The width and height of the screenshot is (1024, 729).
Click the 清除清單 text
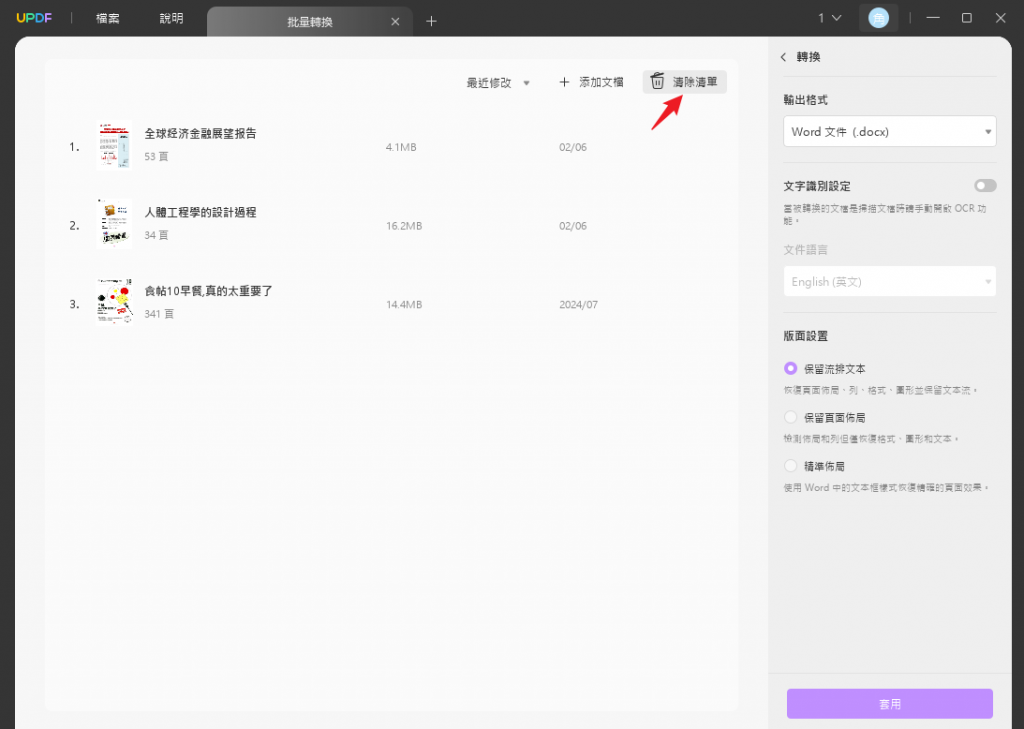[695, 82]
